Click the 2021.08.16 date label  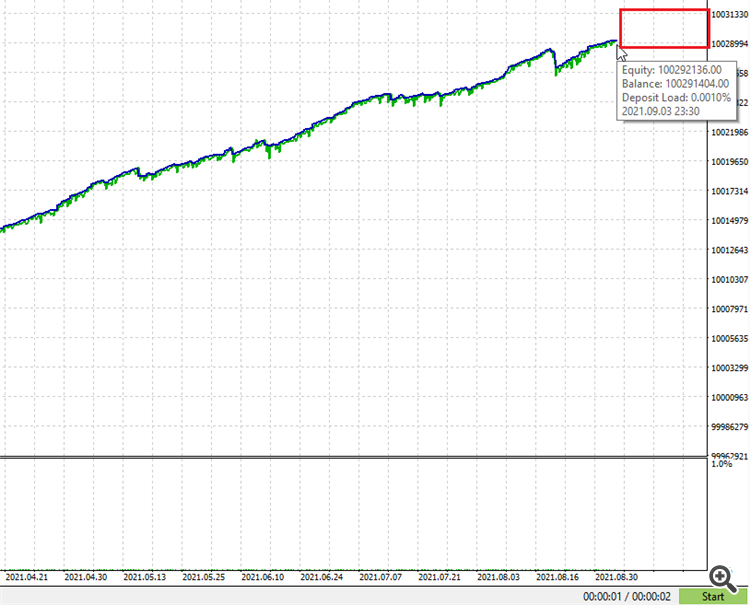(557, 577)
